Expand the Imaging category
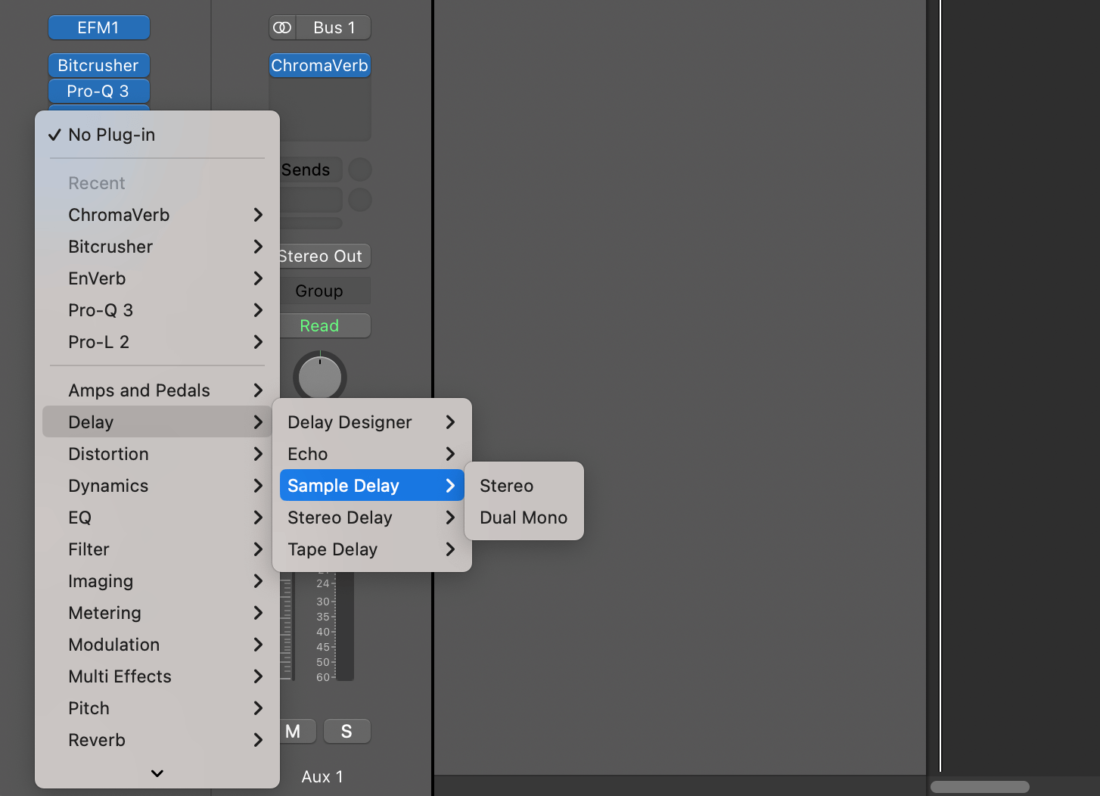1100x796 pixels. [157, 581]
